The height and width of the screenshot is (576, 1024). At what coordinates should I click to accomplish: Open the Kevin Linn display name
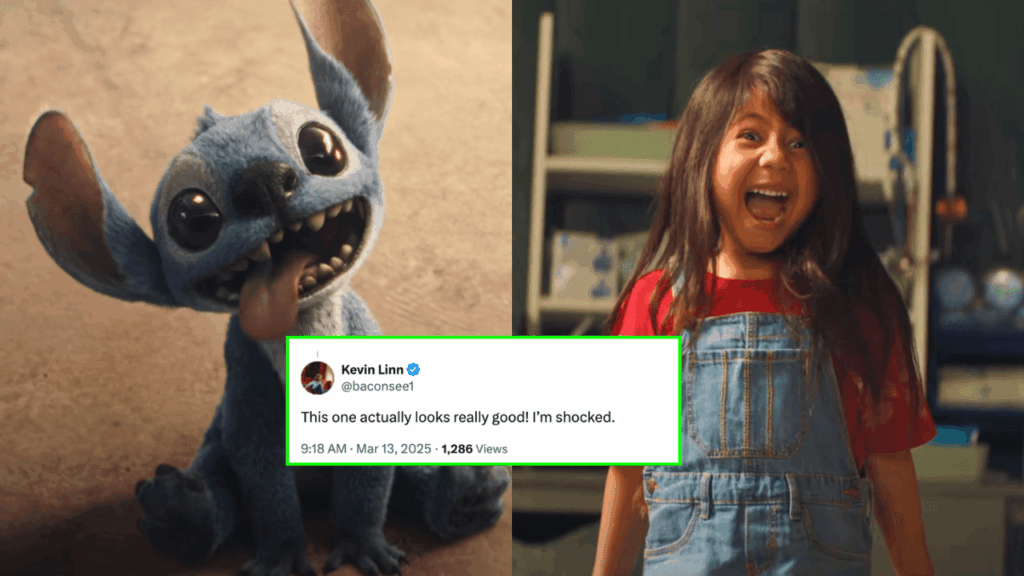pos(372,370)
